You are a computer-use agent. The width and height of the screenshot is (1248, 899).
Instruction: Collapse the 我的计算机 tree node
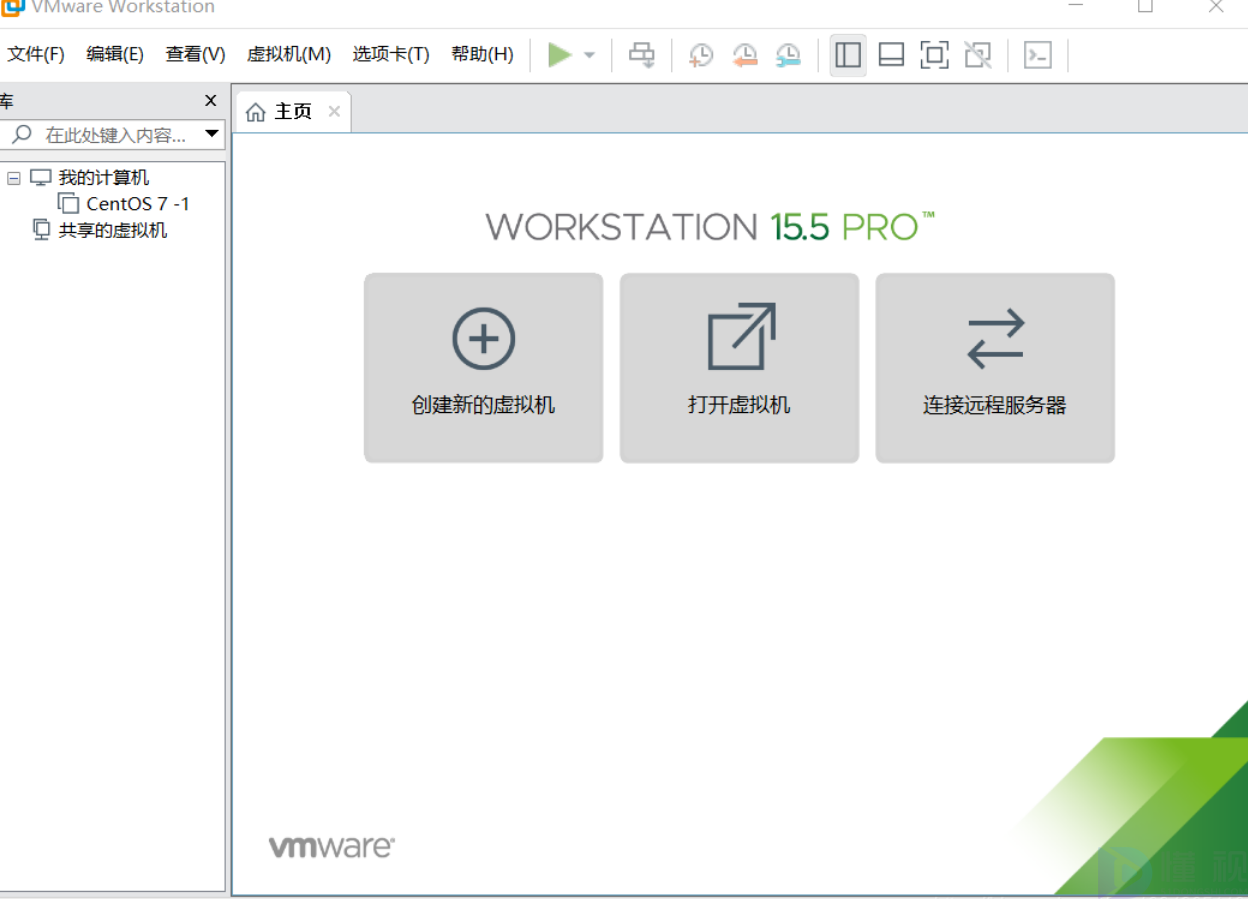pyautogui.click(x=14, y=179)
